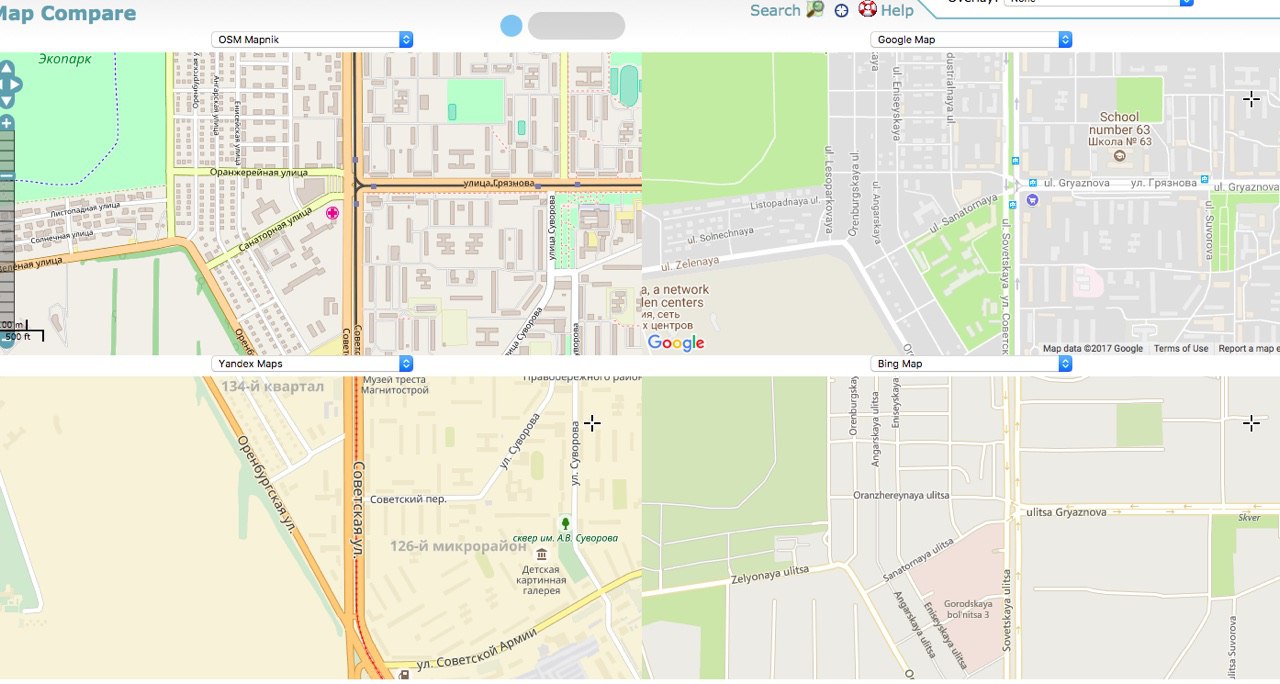Open the Overlay dropdown at top right
The height and width of the screenshot is (684, 1280).
click(1098, 3)
